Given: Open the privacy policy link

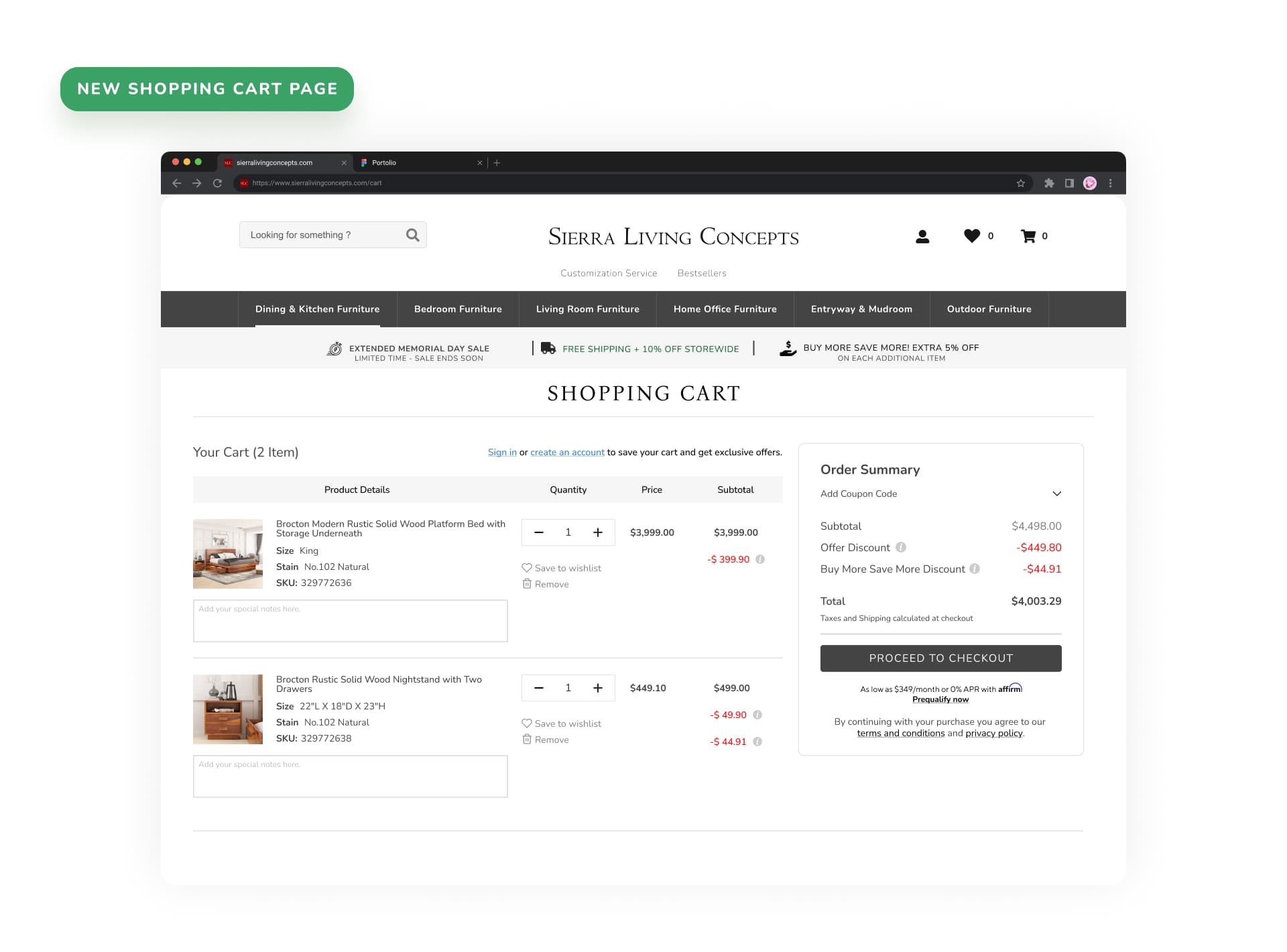Looking at the screenshot, I should 994,733.
